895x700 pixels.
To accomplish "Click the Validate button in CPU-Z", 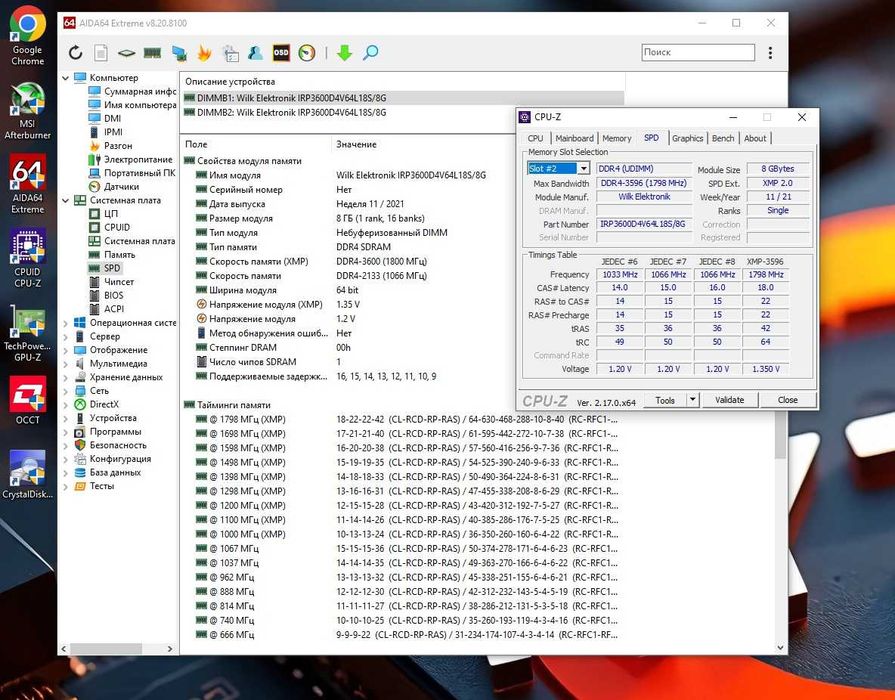I will (729, 400).
